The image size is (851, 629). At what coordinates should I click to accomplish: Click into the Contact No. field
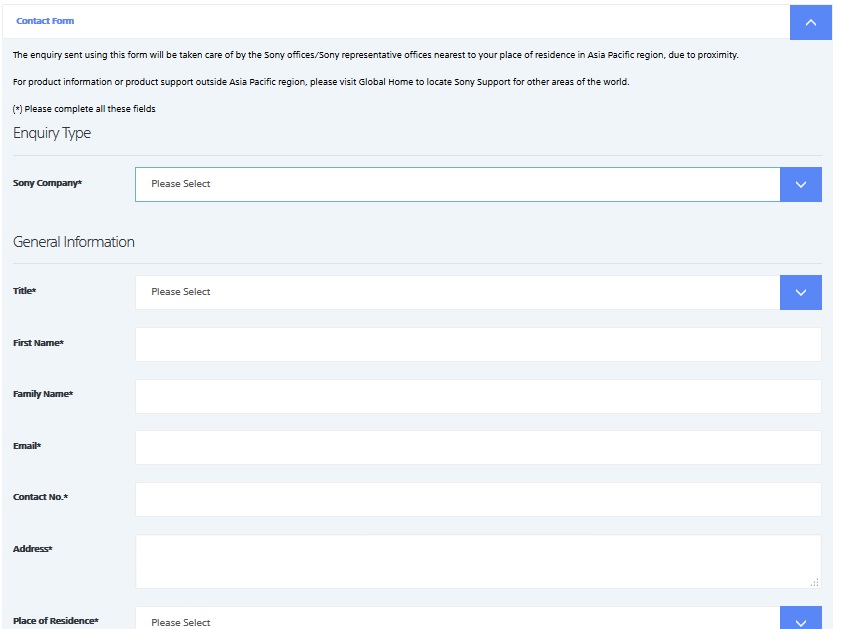tap(477, 499)
